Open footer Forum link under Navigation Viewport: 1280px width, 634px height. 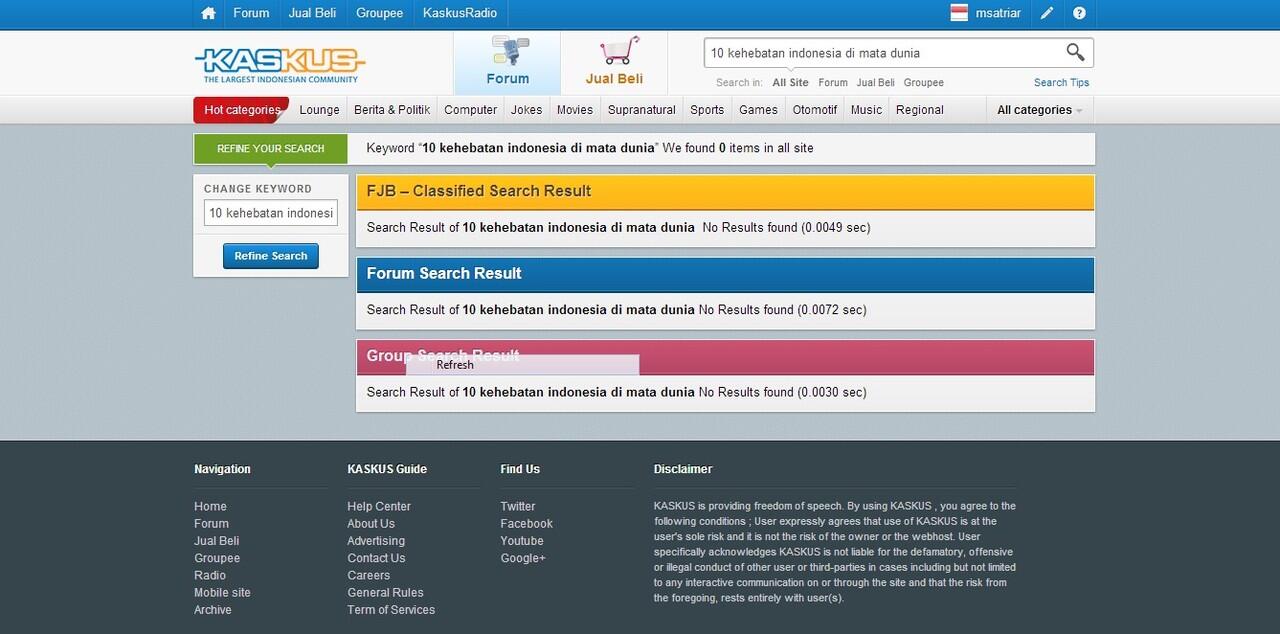tap(211, 524)
